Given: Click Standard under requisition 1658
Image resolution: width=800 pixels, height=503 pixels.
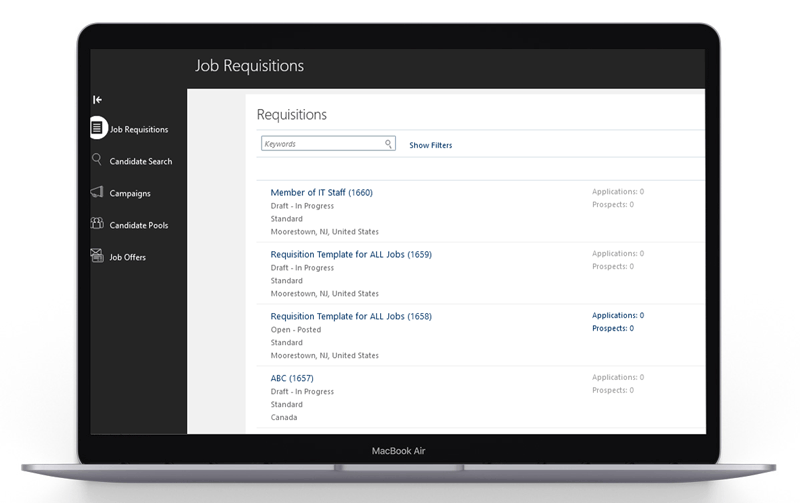Looking at the screenshot, I should pyautogui.click(x=286, y=343).
